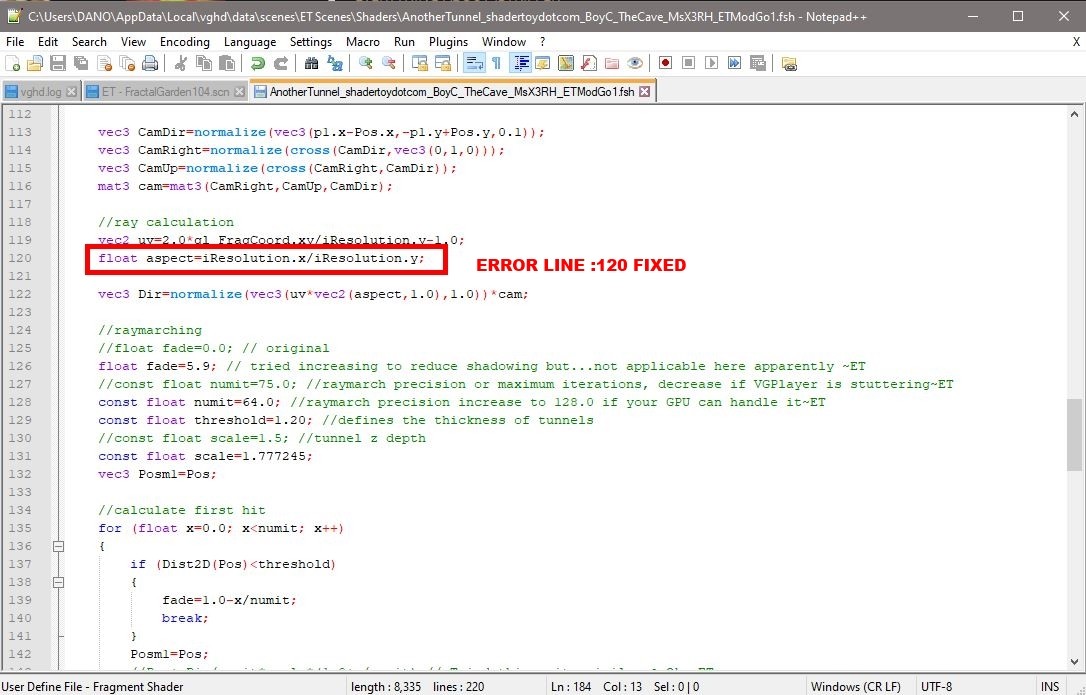Toggle file monitoring with the eye icon
This screenshot has width=1086, height=695.
click(x=634, y=64)
